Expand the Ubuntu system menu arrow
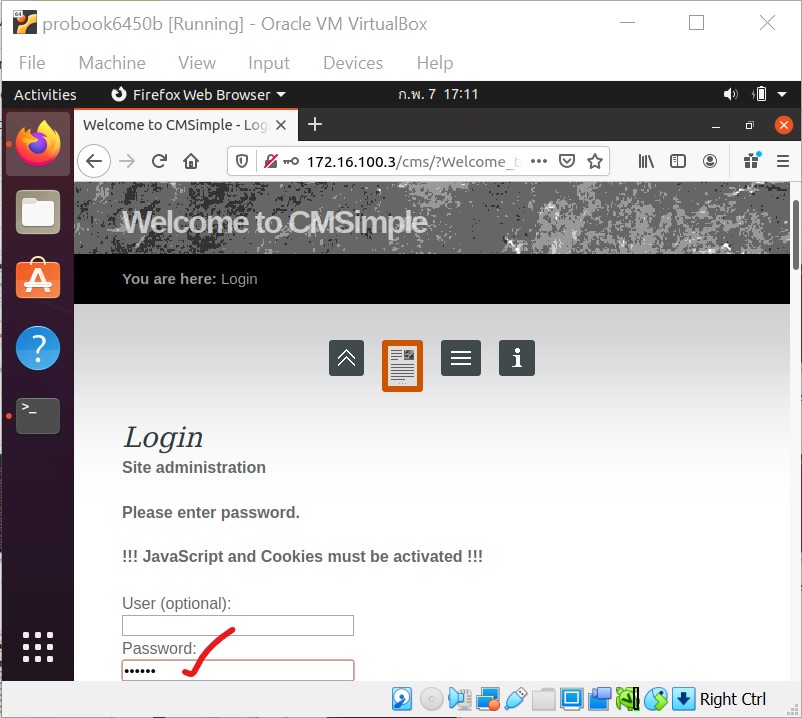Image resolution: width=802 pixels, height=718 pixels. pyautogui.click(x=782, y=94)
